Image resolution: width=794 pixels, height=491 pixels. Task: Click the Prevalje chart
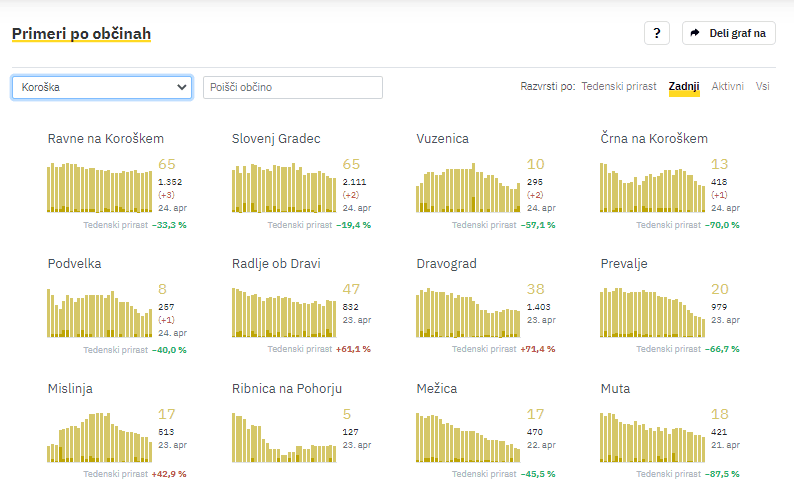point(652,313)
